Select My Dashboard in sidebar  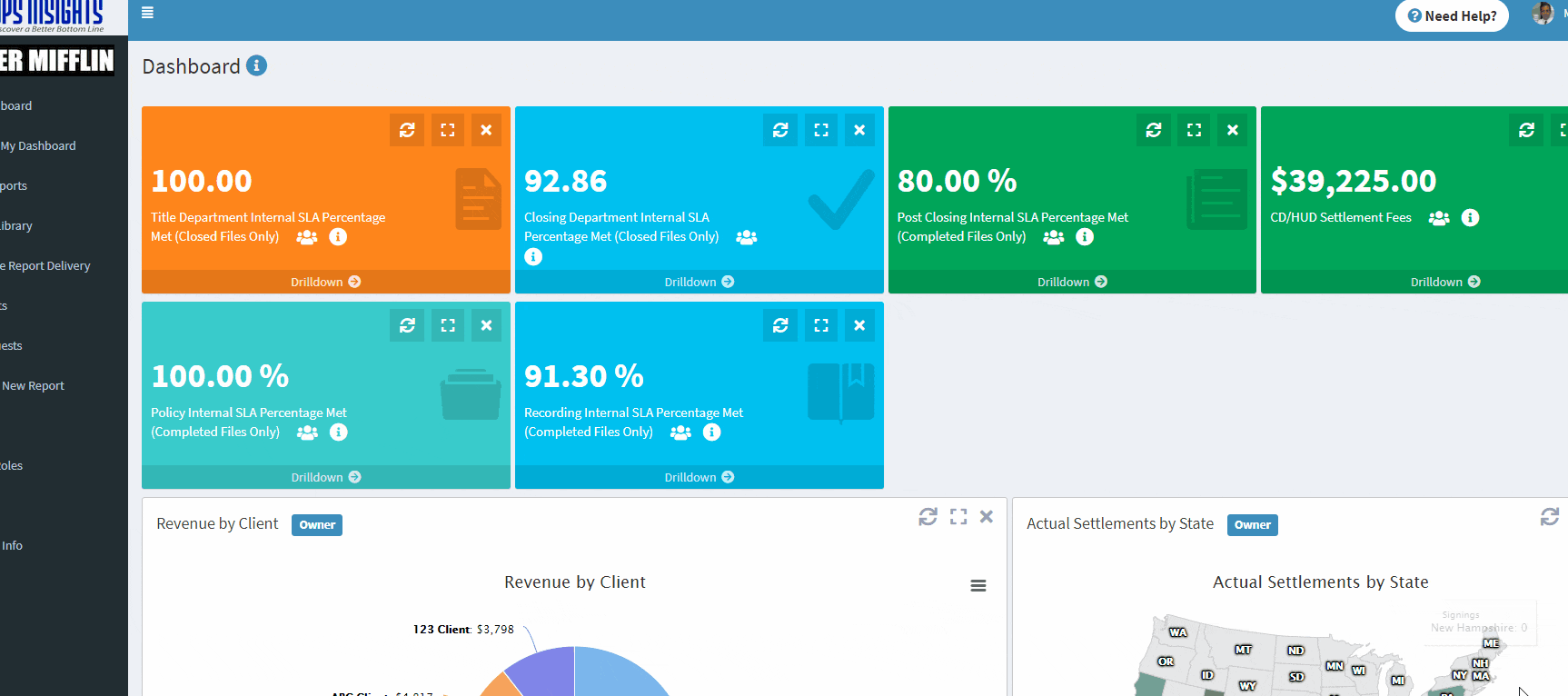coord(38,145)
